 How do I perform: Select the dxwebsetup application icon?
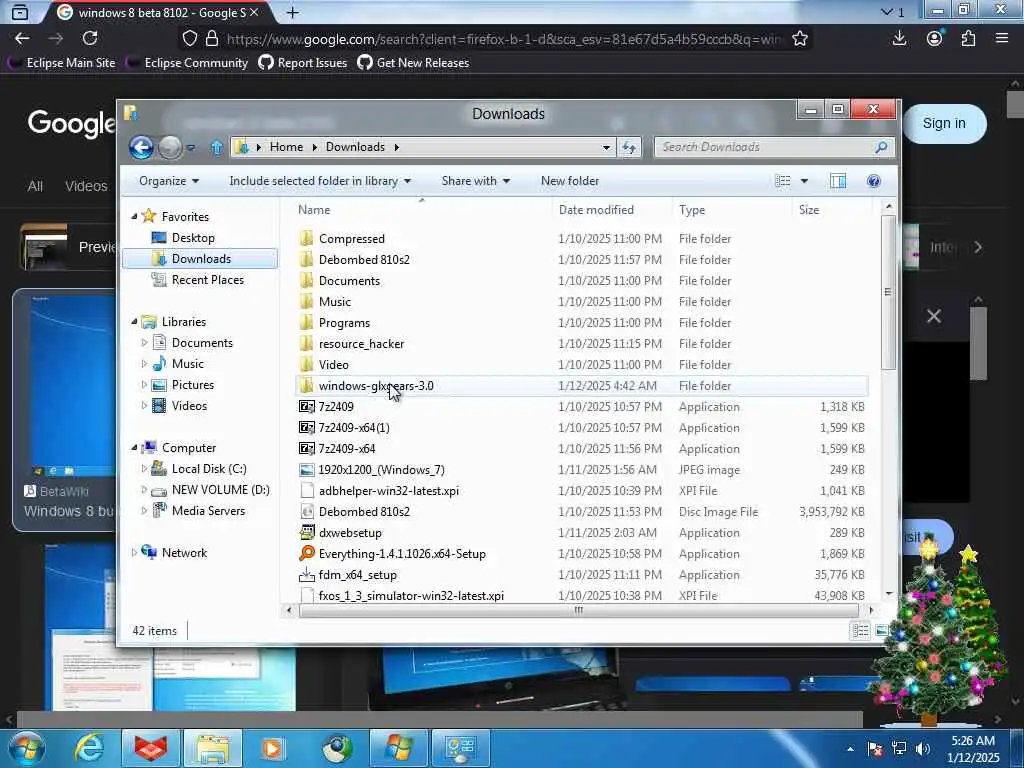click(x=306, y=532)
